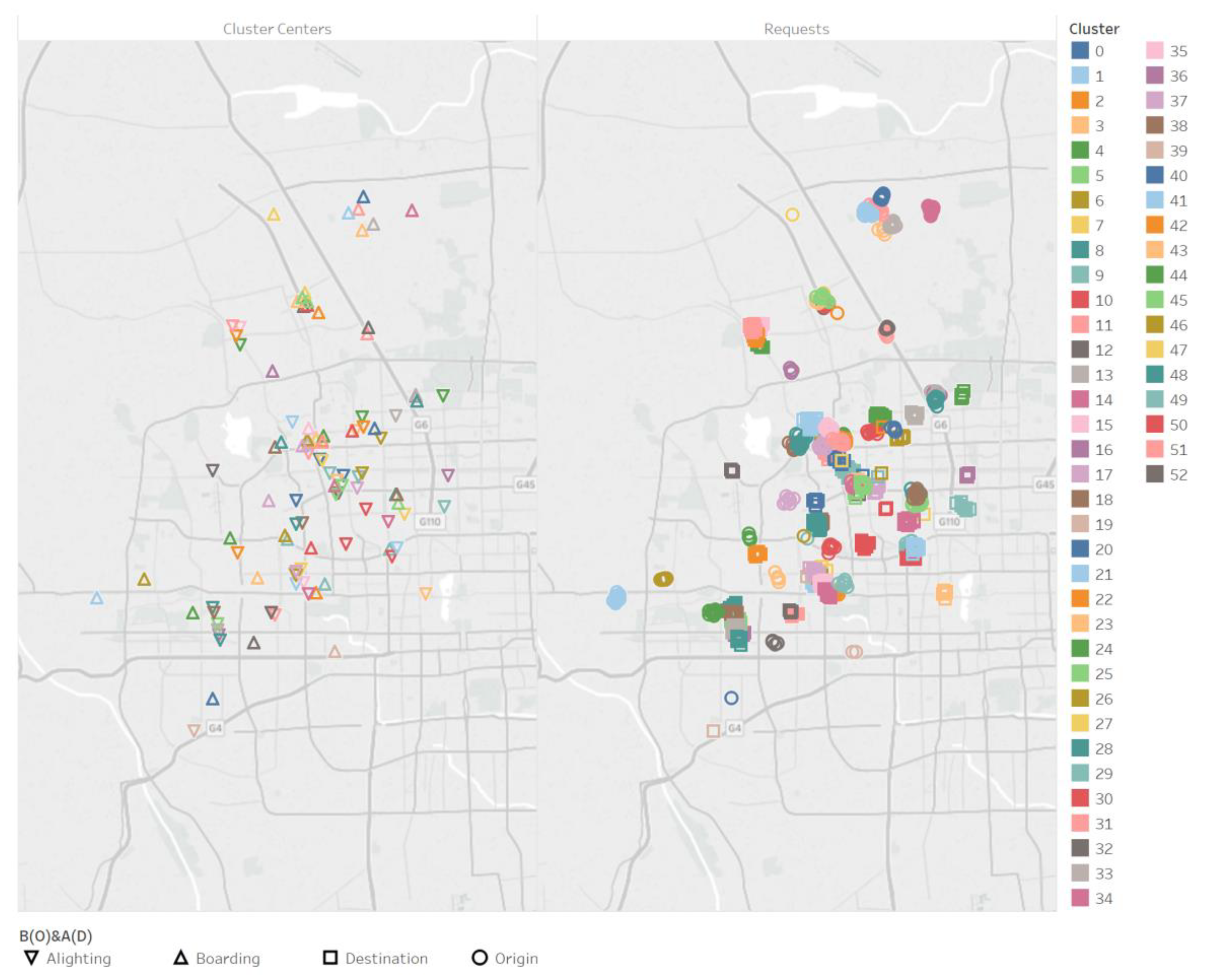Click the G4 highway marker in left map
The width and height of the screenshot is (1206, 980).
coord(215,728)
